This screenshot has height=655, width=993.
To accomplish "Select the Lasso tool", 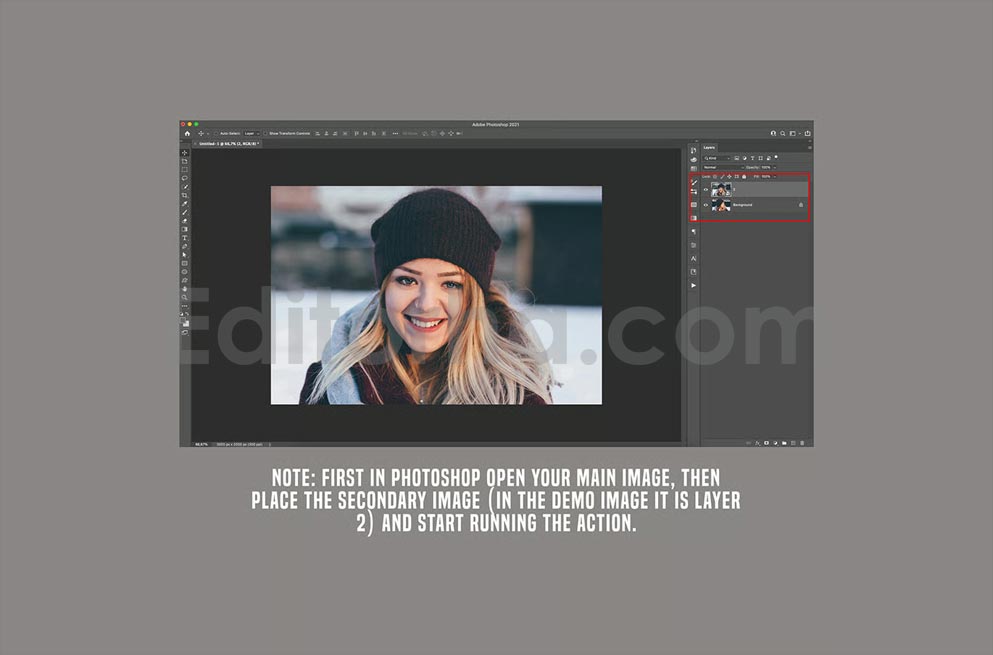I will click(185, 178).
